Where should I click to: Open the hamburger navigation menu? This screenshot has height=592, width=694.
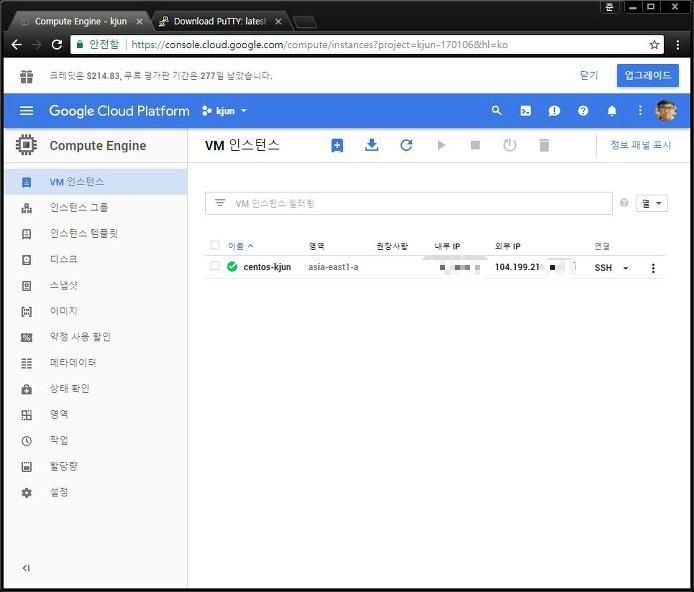26,111
